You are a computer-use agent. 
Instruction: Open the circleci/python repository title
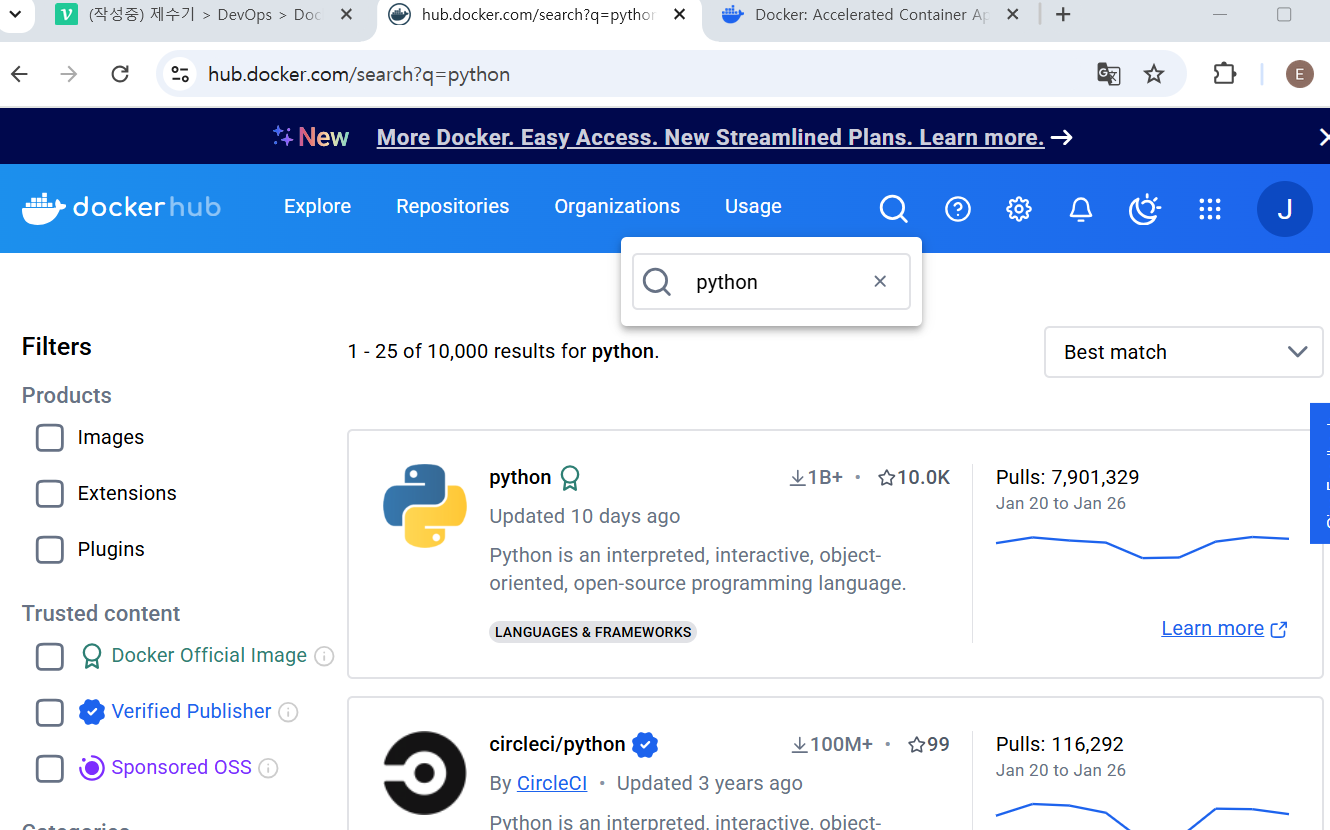[x=557, y=744]
